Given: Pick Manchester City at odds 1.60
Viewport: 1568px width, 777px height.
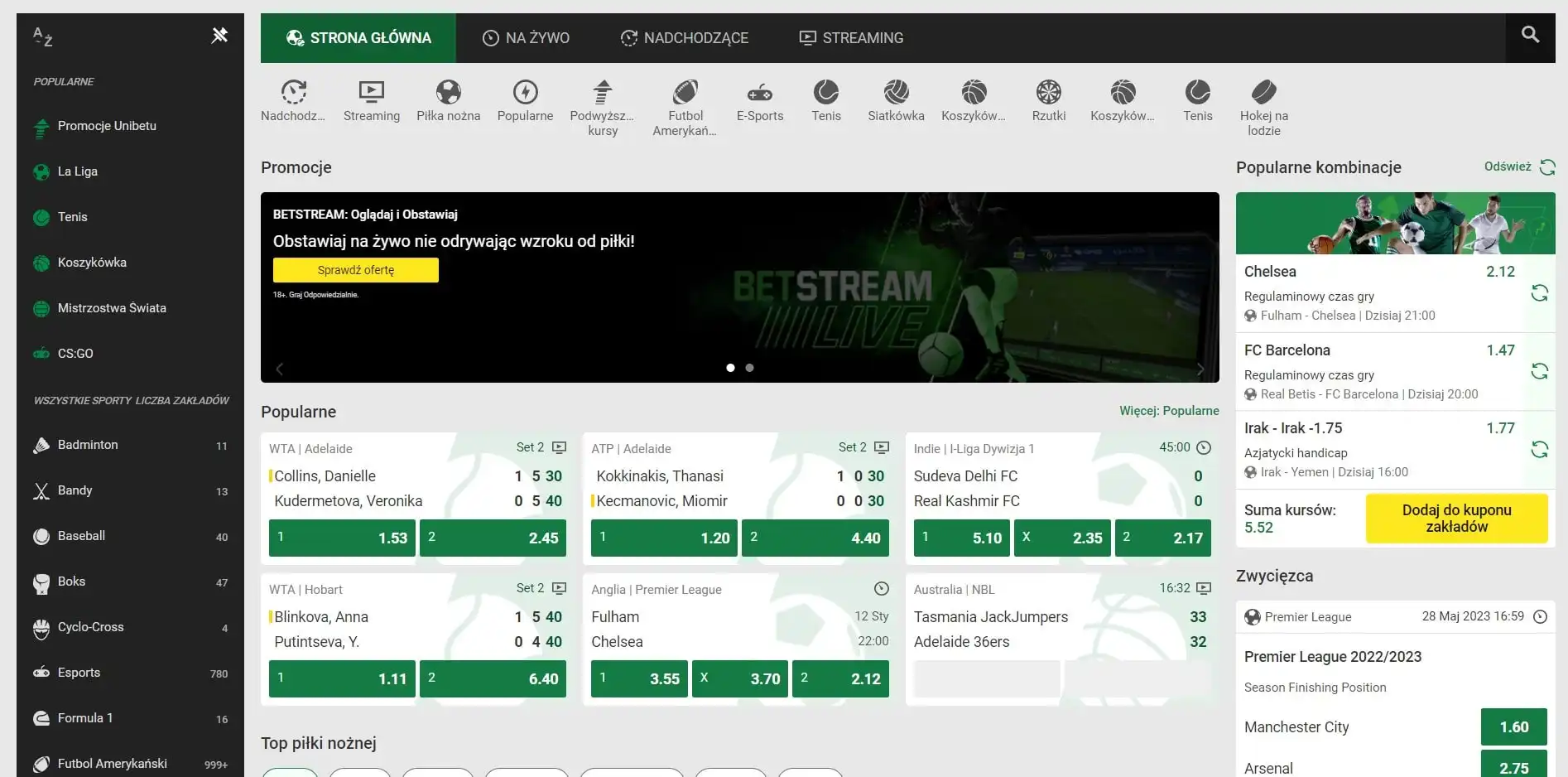Looking at the screenshot, I should [x=1513, y=727].
